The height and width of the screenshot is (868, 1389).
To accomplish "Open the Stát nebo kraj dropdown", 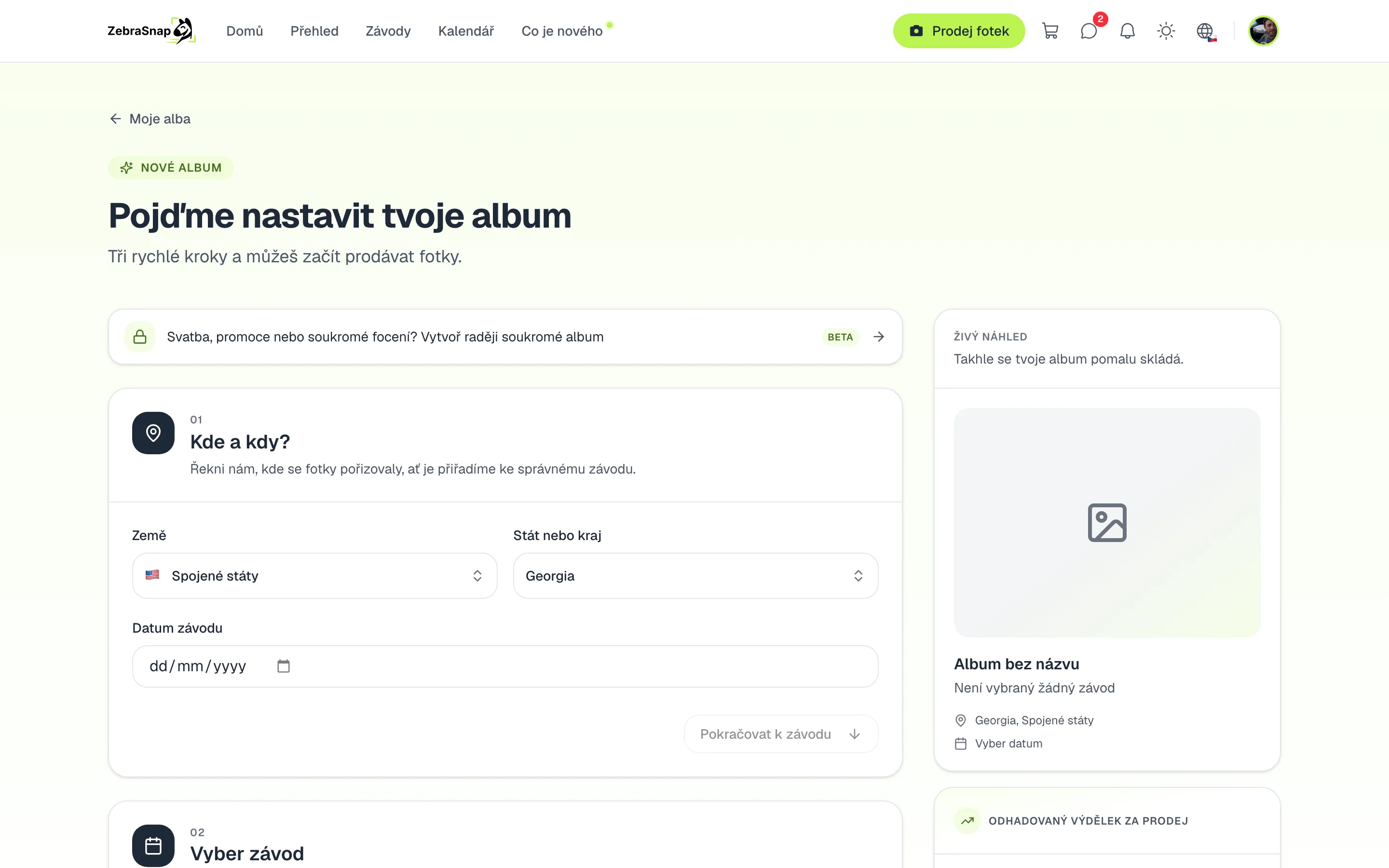I will click(695, 576).
